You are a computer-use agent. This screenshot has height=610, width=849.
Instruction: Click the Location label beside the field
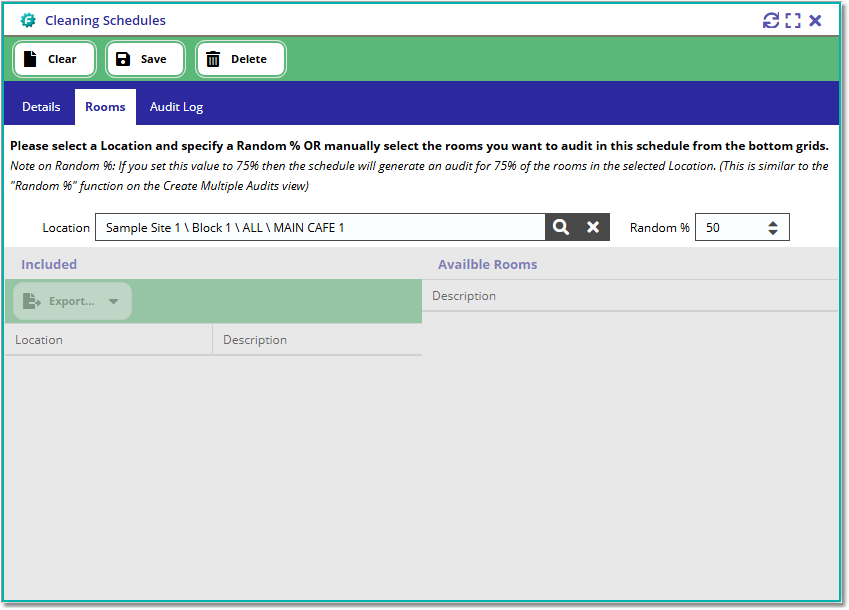pos(66,227)
